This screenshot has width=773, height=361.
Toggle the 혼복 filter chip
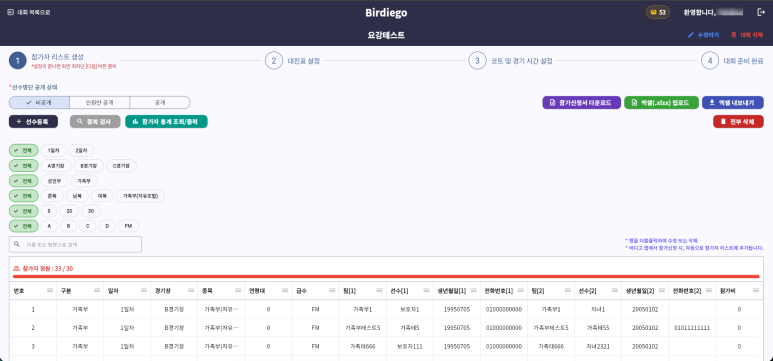(x=52, y=196)
